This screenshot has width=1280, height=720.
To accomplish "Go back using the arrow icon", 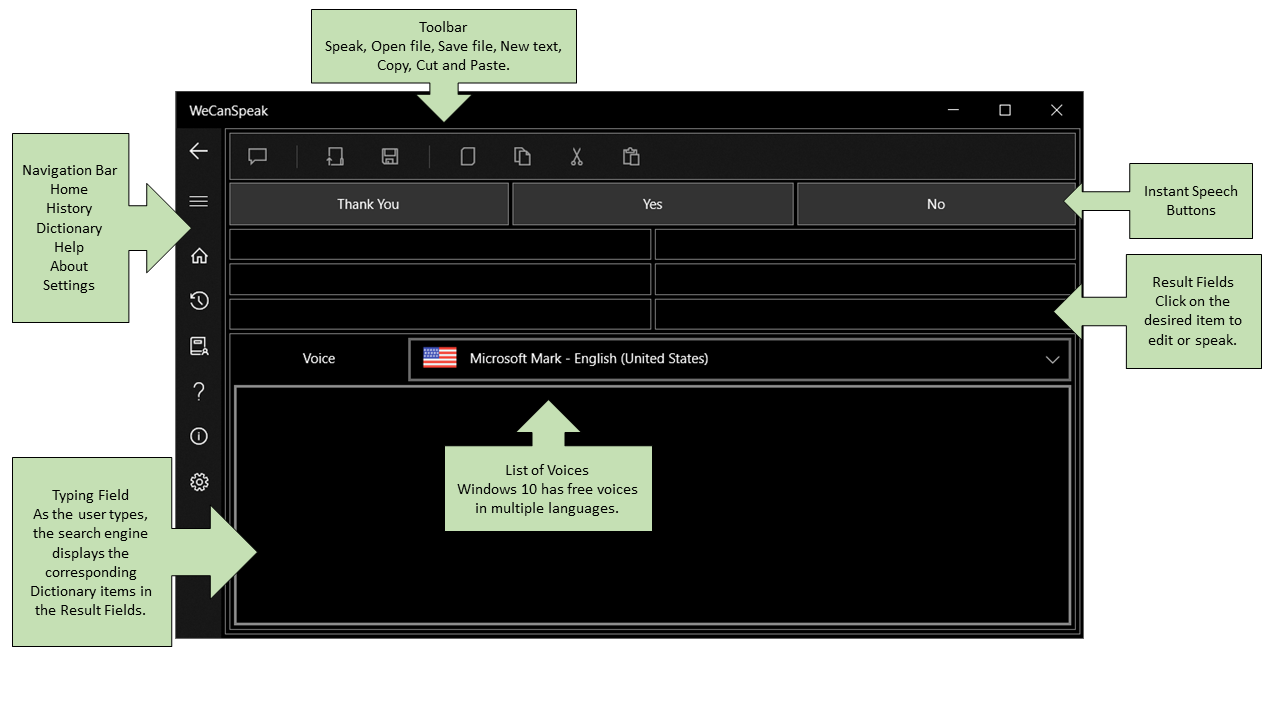I will point(199,151).
